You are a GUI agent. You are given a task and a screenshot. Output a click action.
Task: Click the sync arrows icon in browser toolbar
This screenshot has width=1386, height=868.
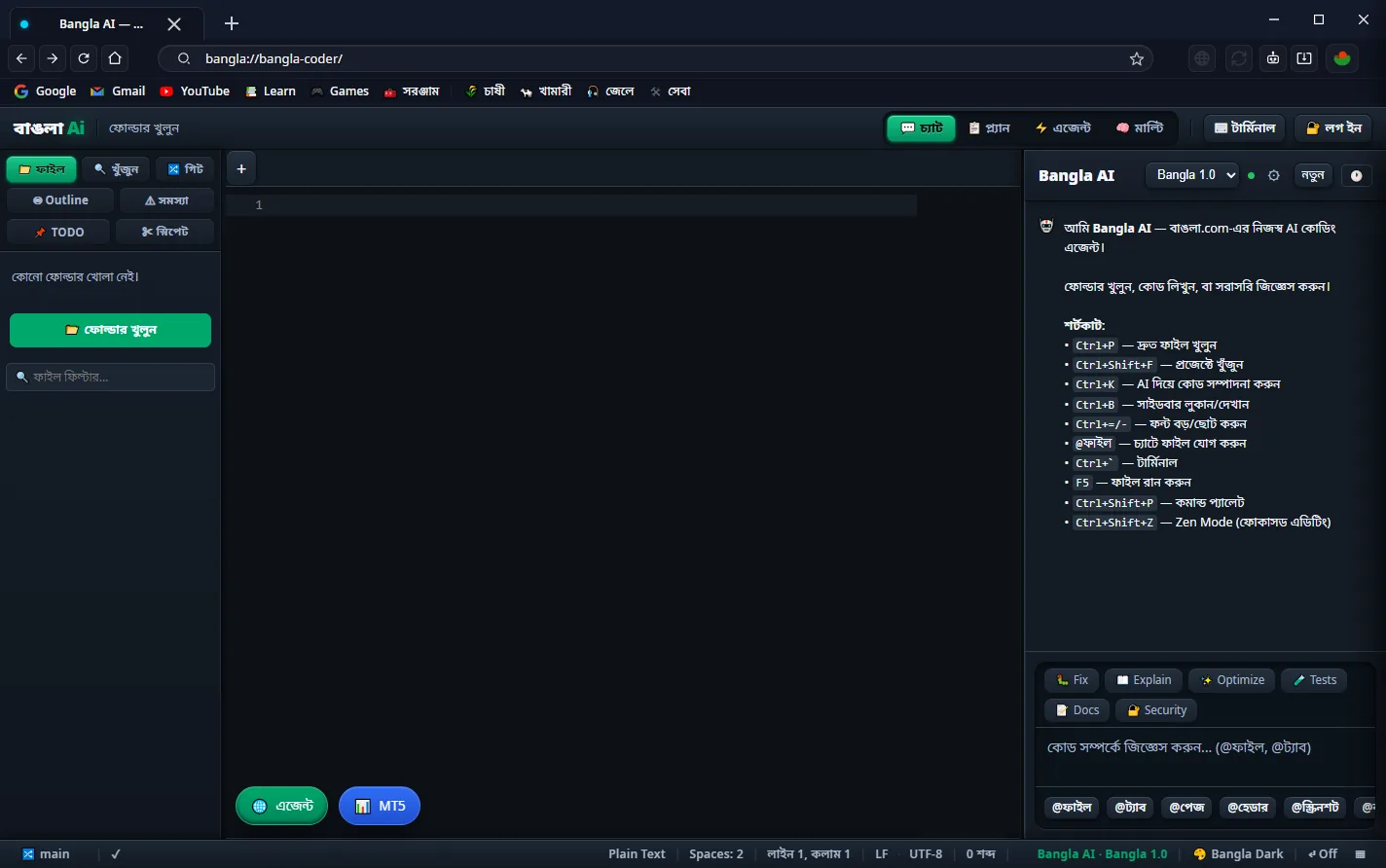(1238, 58)
